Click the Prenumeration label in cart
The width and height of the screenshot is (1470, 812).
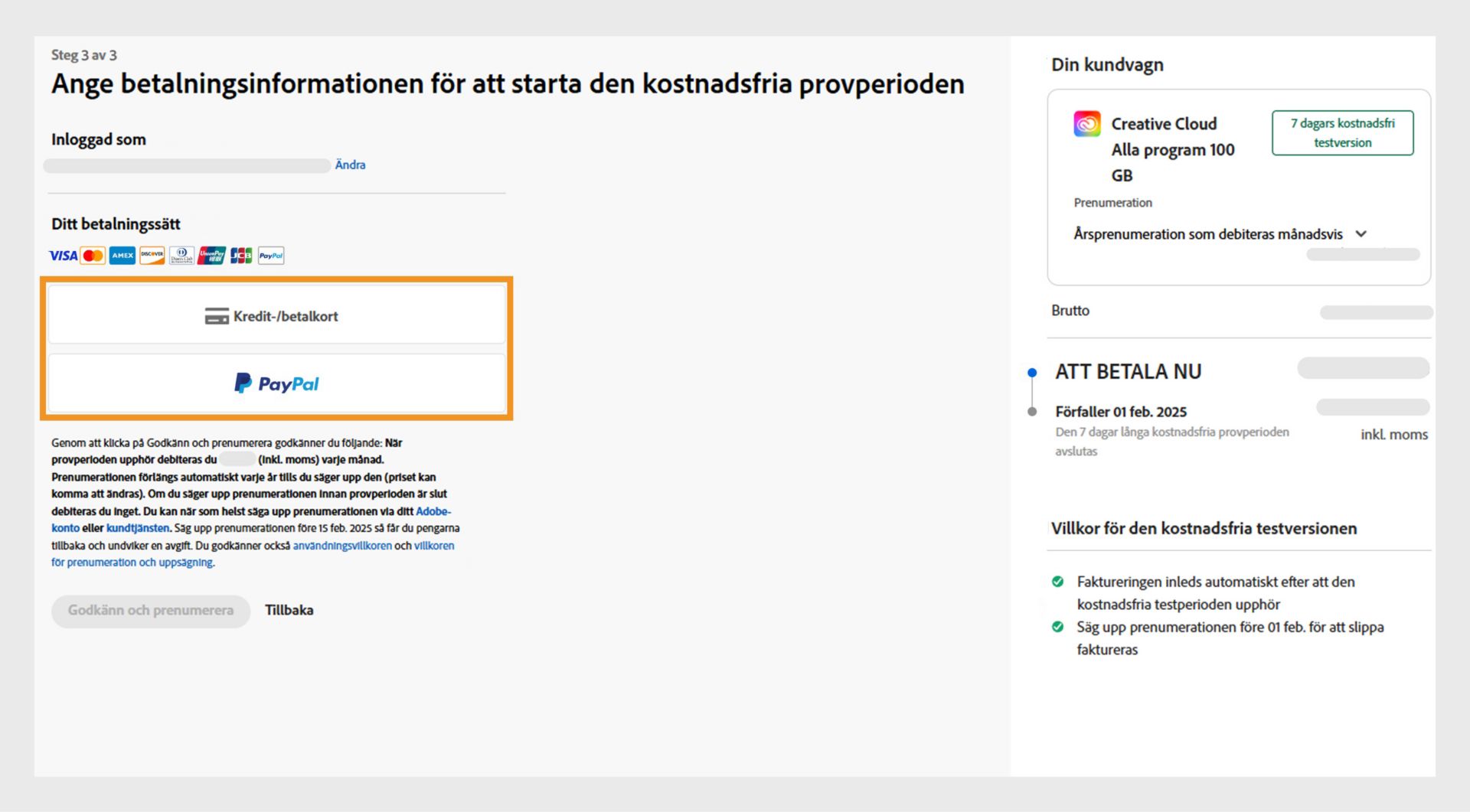click(x=1112, y=203)
